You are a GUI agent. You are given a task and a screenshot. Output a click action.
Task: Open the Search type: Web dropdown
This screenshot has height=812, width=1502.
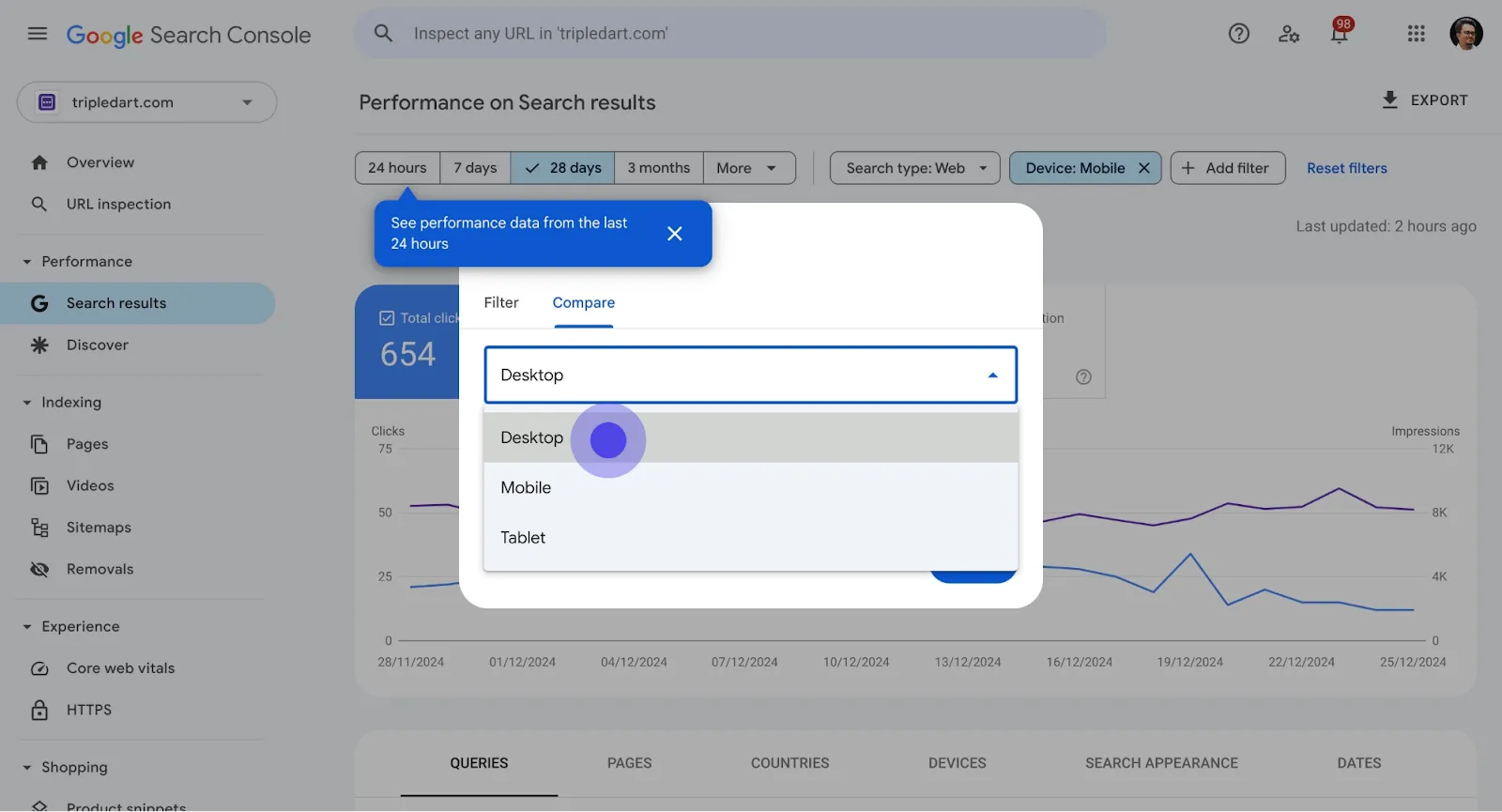(x=915, y=168)
